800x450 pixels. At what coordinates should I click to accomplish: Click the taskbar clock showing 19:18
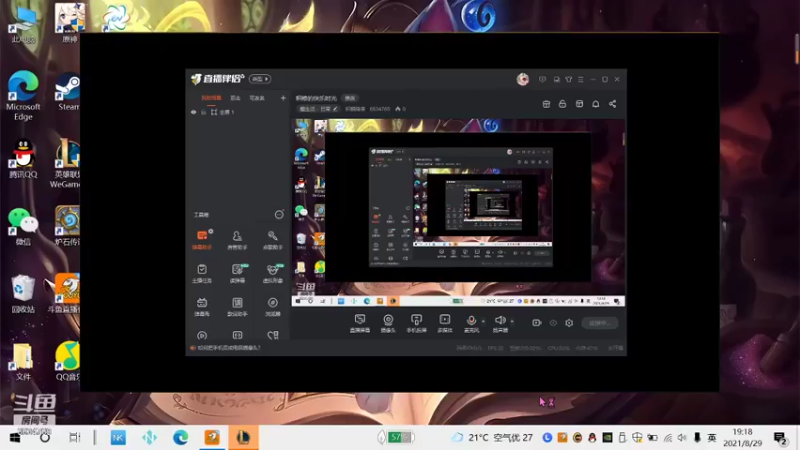742,438
